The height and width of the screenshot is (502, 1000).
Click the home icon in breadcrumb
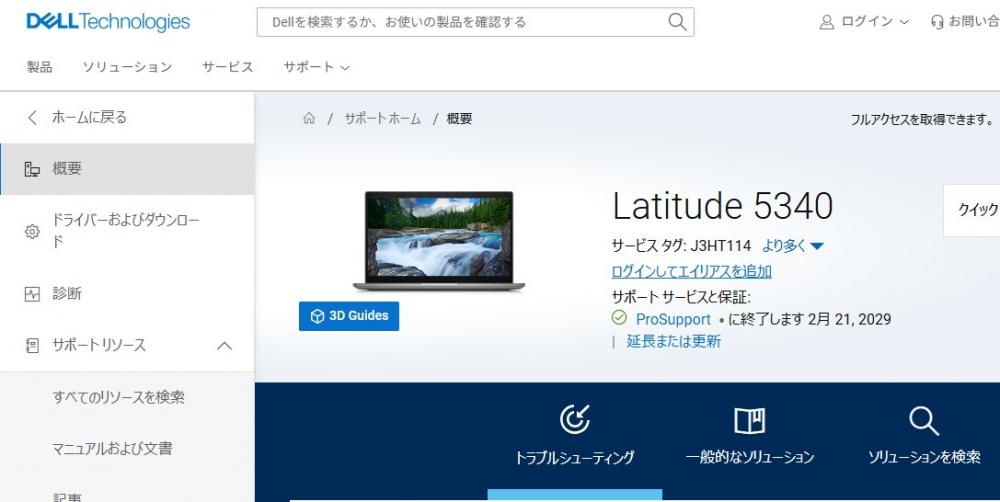[x=309, y=118]
